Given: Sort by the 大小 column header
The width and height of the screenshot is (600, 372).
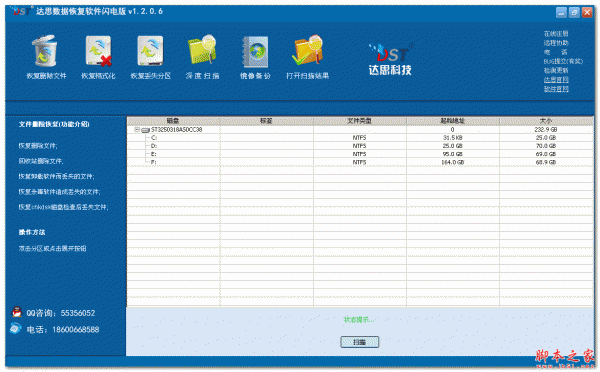Looking at the screenshot, I should coord(546,121).
